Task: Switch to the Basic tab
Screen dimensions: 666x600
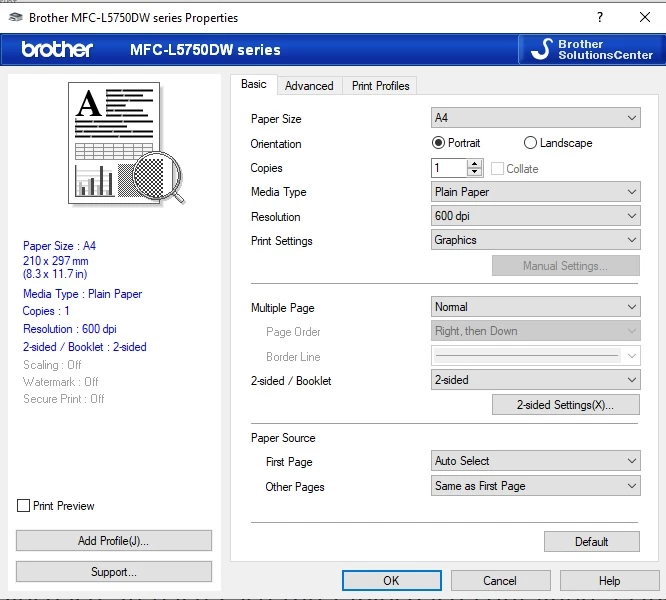Action: (x=254, y=84)
